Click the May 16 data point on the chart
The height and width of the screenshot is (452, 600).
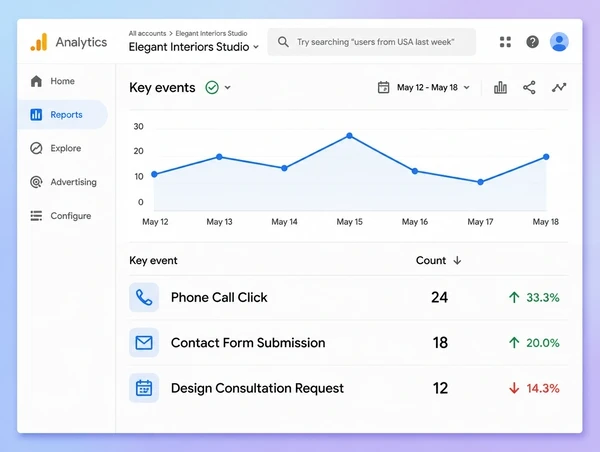415,171
